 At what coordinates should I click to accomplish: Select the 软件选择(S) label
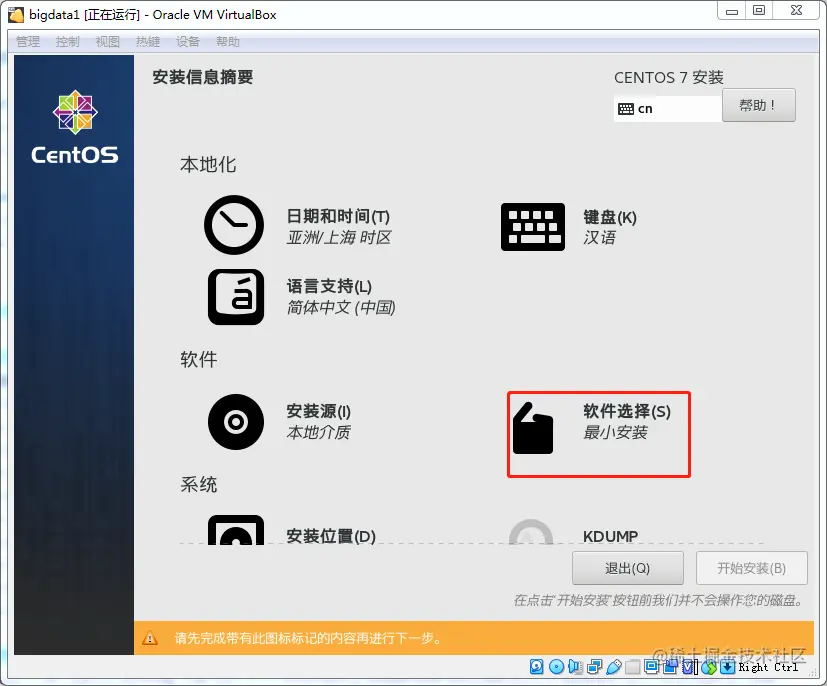(627, 411)
